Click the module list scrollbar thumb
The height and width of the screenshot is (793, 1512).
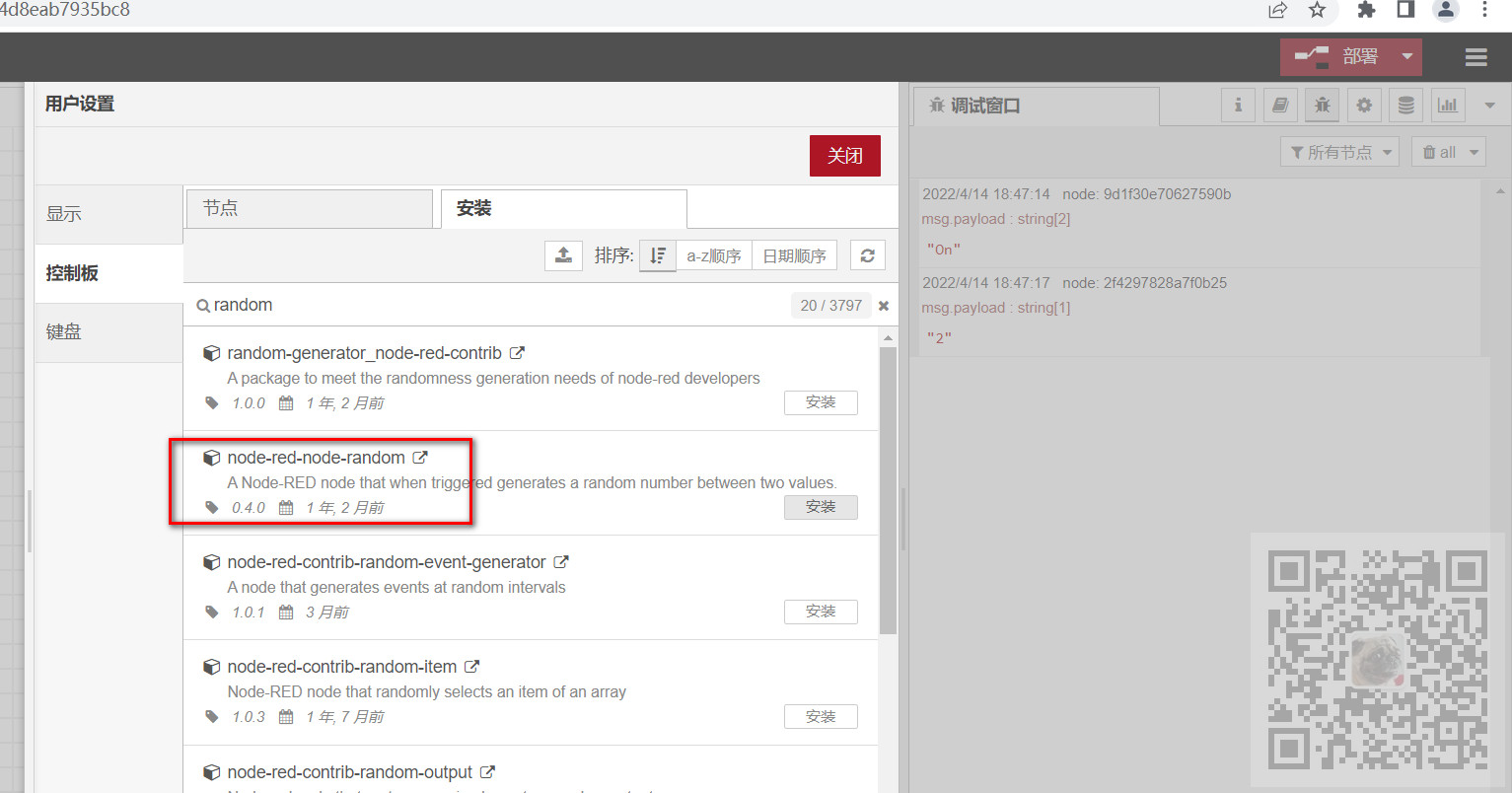tap(888, 490)
